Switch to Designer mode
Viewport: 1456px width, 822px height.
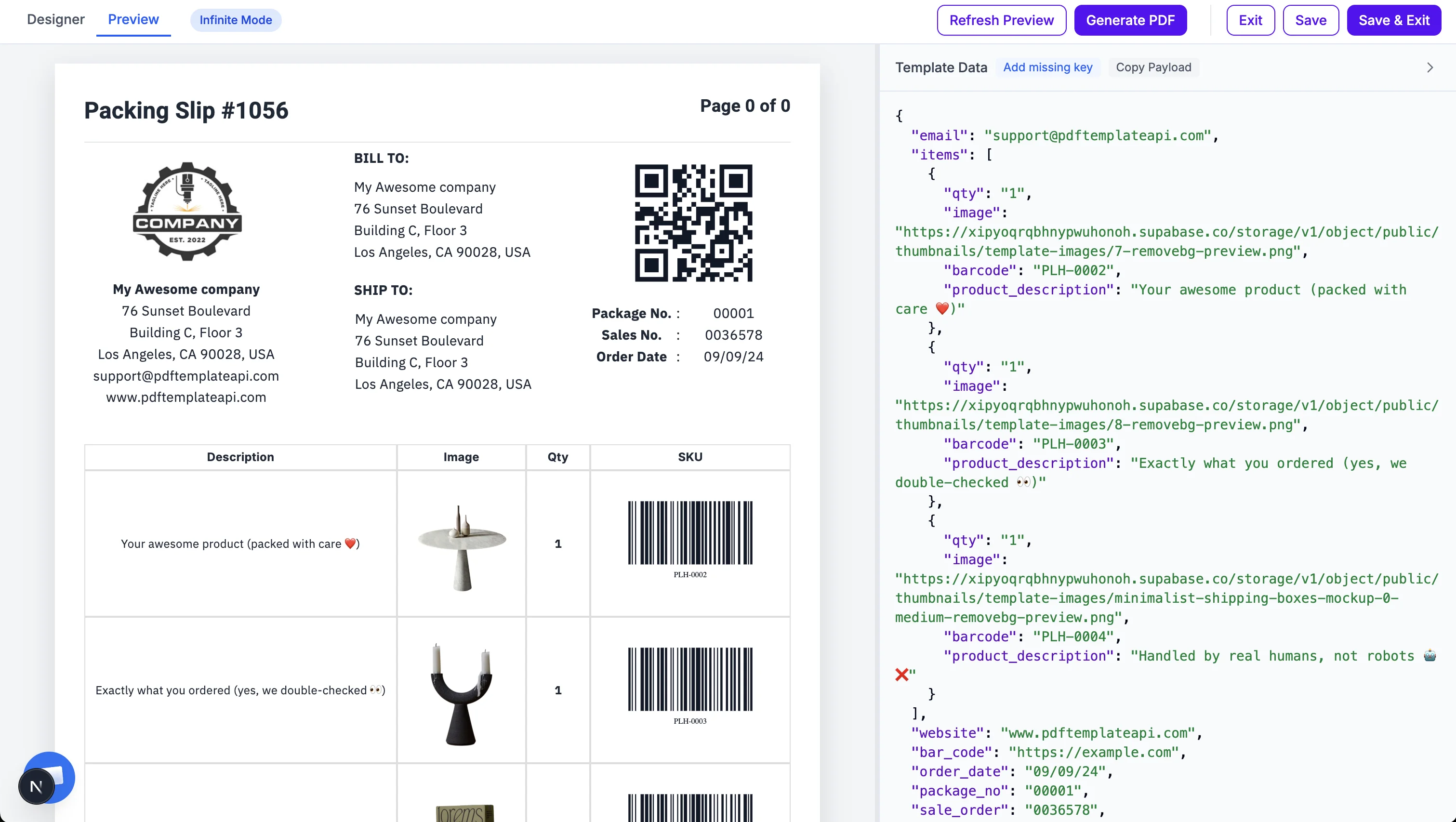tap(56, 19)
